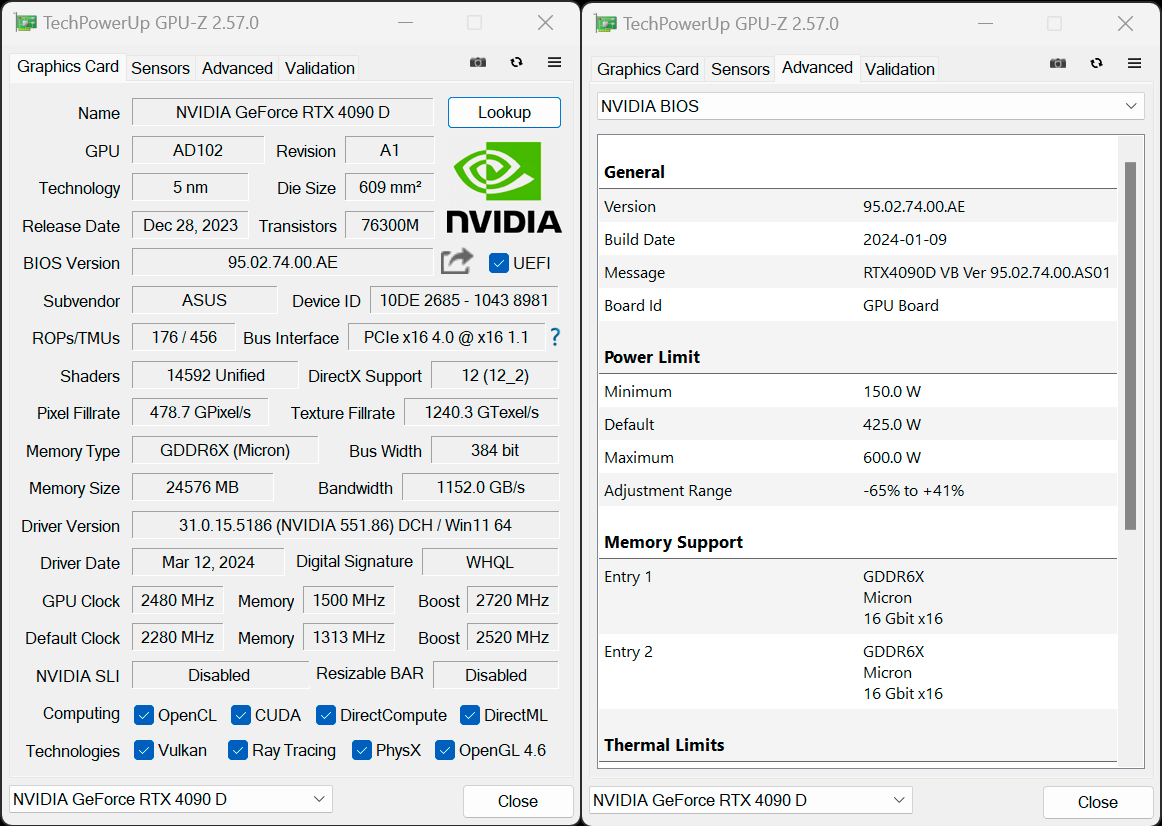Click the Memory Size field 24576 MB

[x=202, y=487]
